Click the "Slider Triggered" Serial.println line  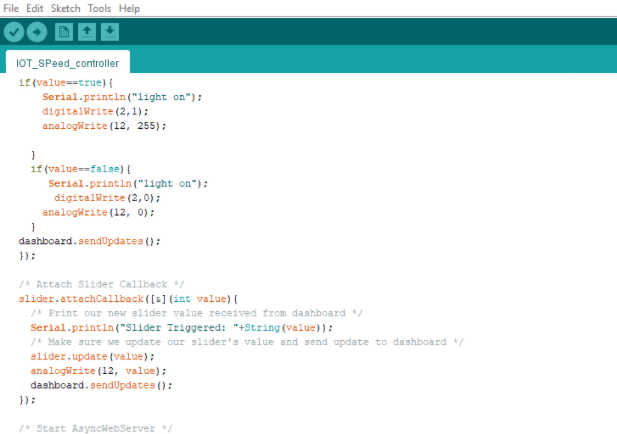click(x=180, y=327)
